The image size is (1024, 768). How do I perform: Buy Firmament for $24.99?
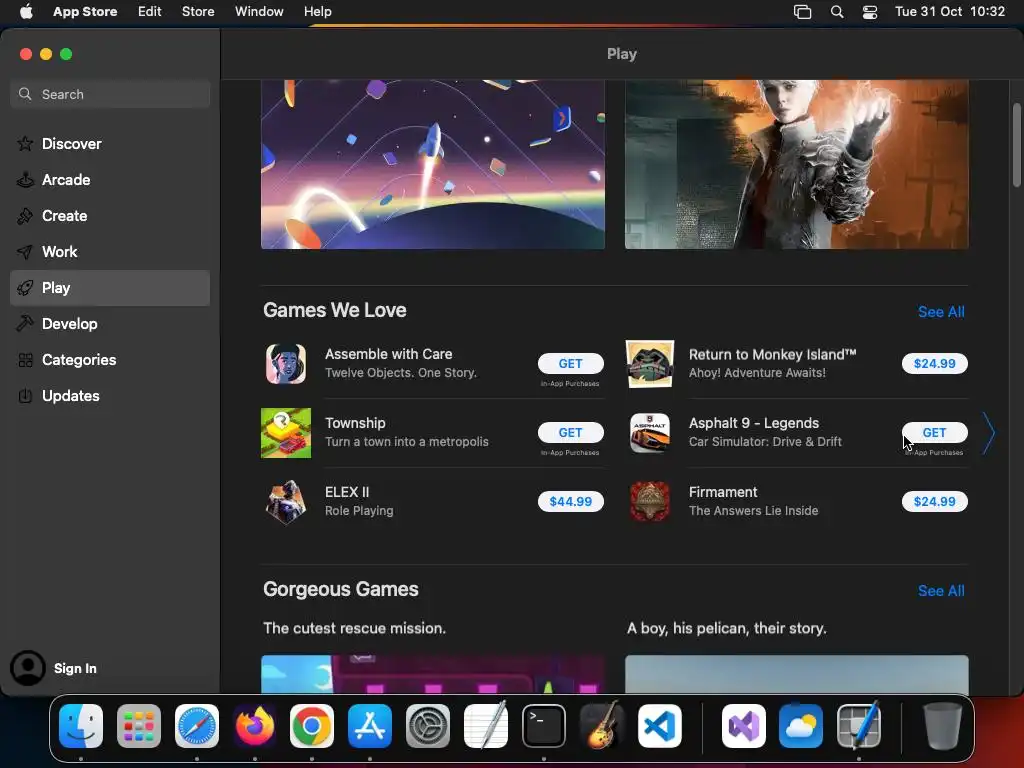935,502
